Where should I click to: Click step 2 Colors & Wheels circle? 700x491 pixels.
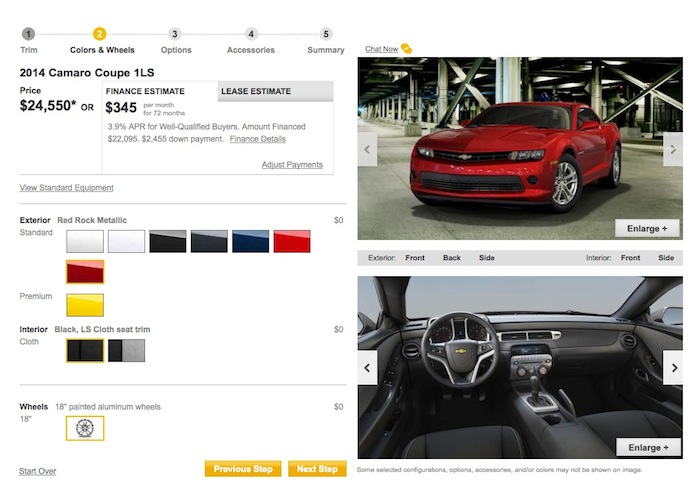pyautogui.click(x=100, y=34)
